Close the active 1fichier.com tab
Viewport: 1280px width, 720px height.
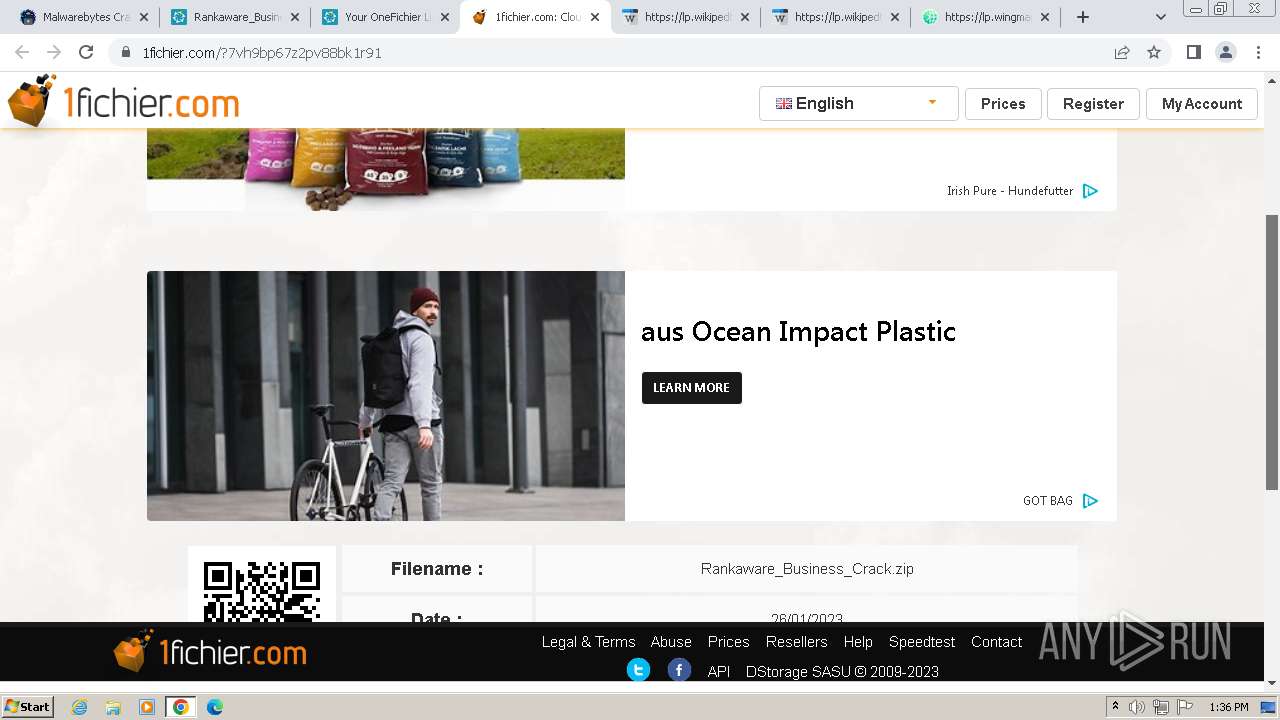[x=595, y=17]
